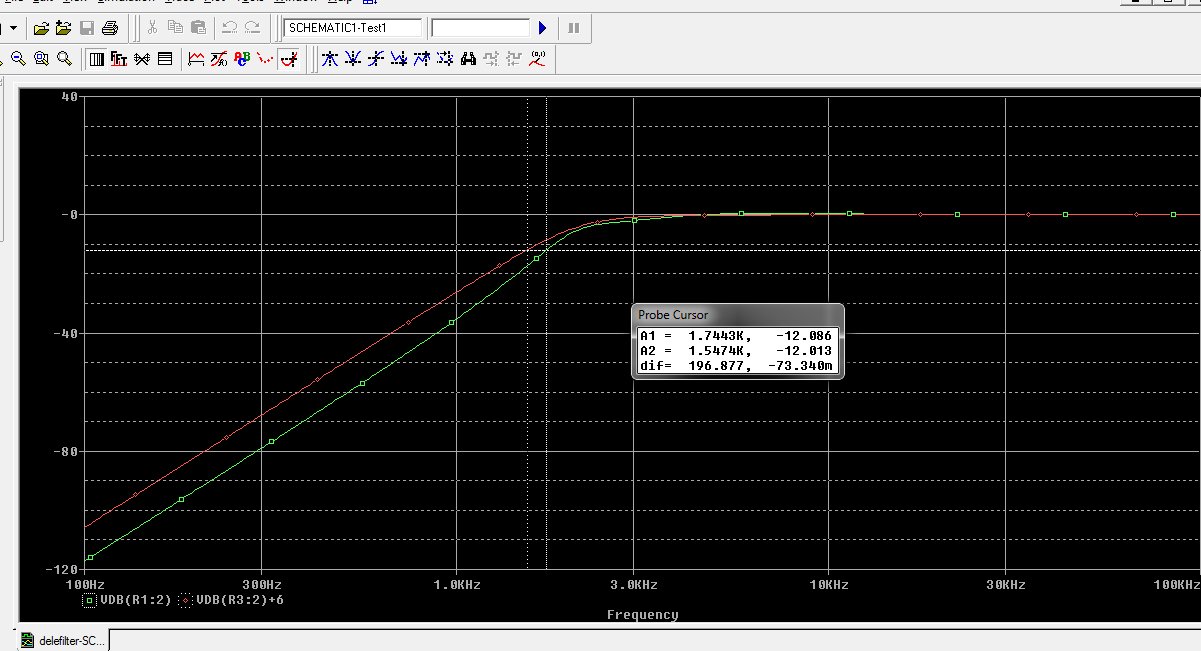Click the empty simulation progress field
The width and height of the screenshot is (1201, 651).
480,28
